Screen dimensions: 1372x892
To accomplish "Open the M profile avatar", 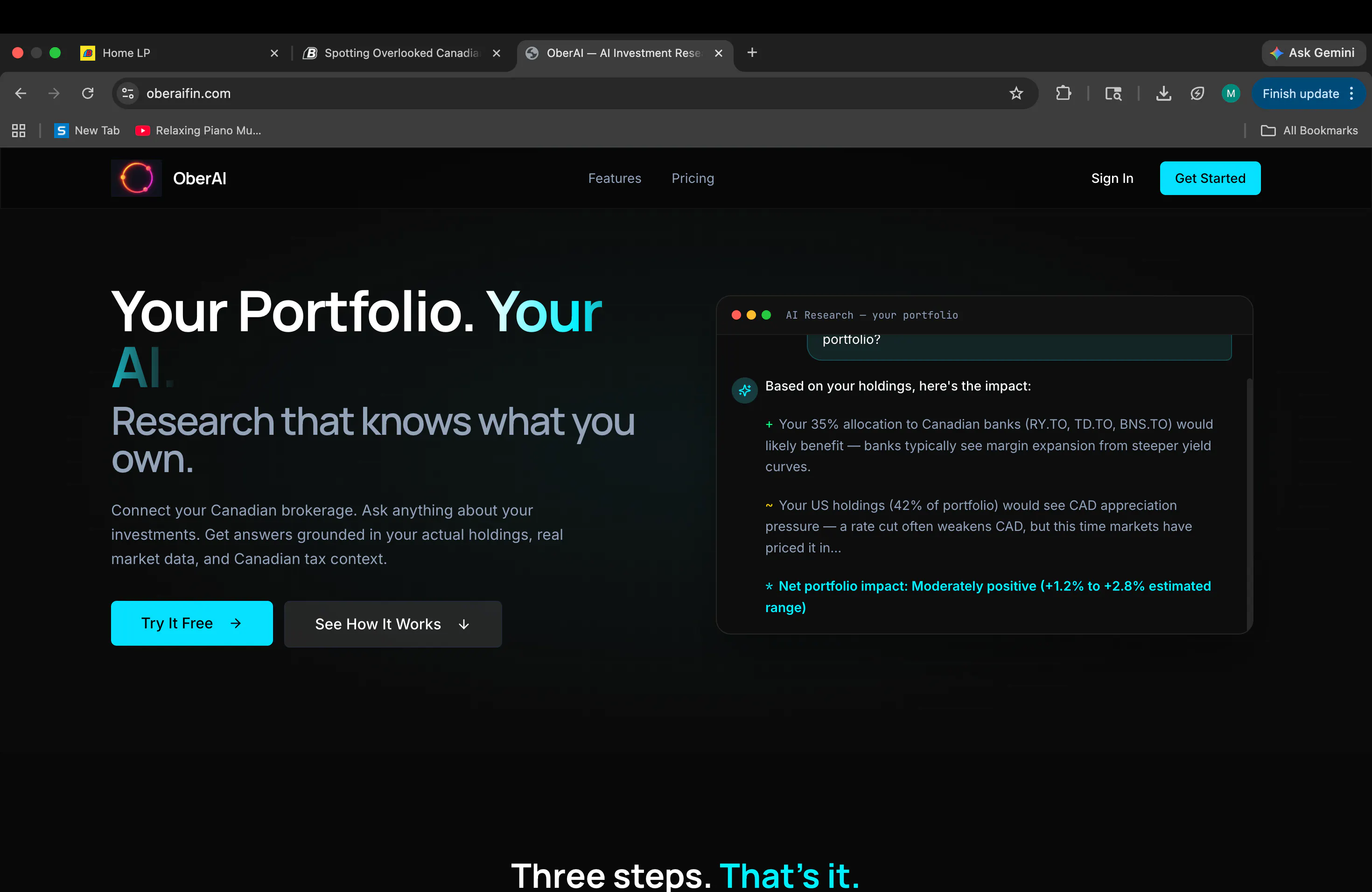I will [x=1231, y=93].
